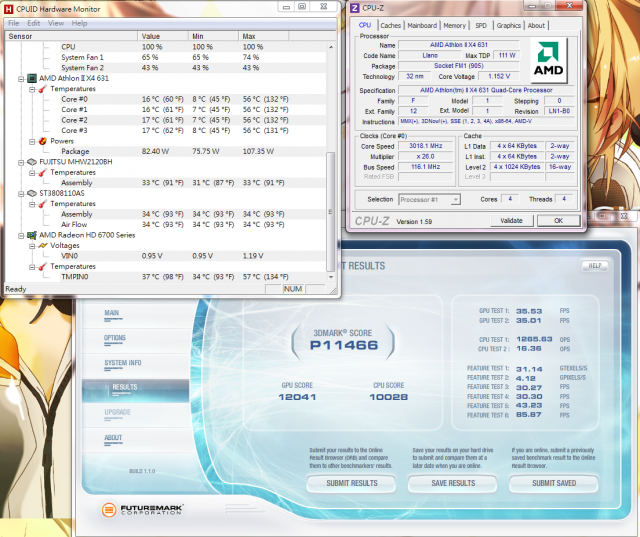Viewport: 640px width, 537px height.
Task: Click the GPU score value 12041
Action: 297,397
